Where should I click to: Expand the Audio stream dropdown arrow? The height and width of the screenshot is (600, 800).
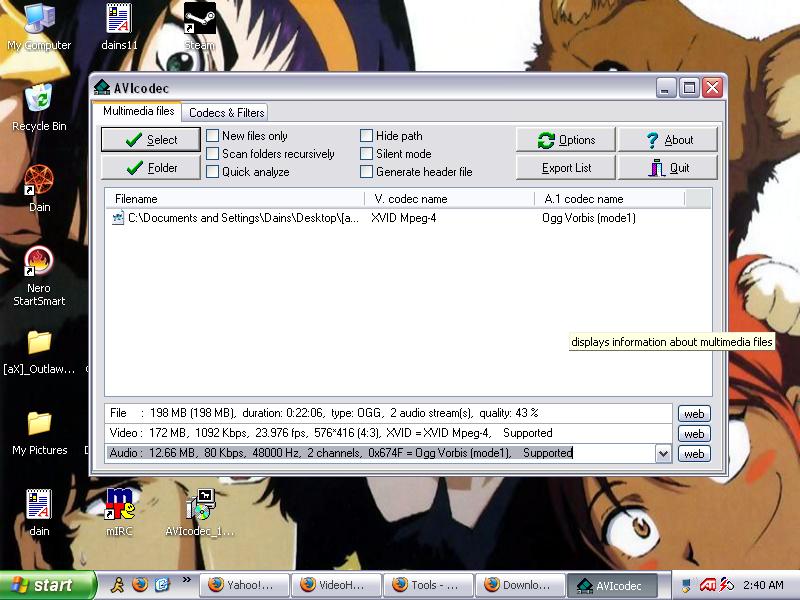[x=663, y=453]
